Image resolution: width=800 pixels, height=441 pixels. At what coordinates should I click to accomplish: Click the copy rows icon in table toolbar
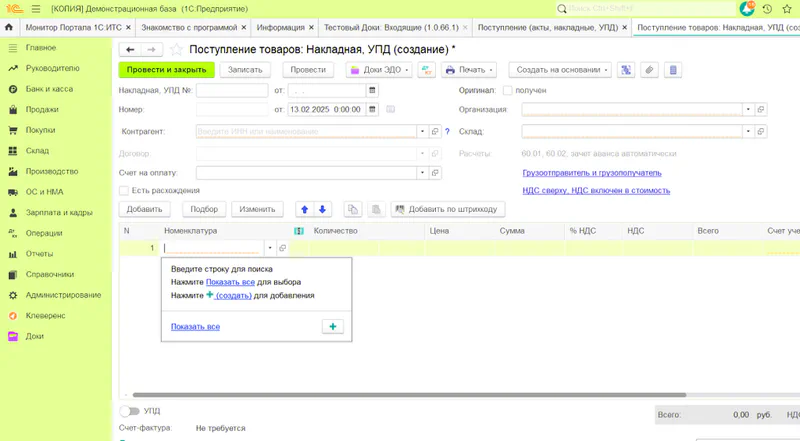[x=352, y=209]
